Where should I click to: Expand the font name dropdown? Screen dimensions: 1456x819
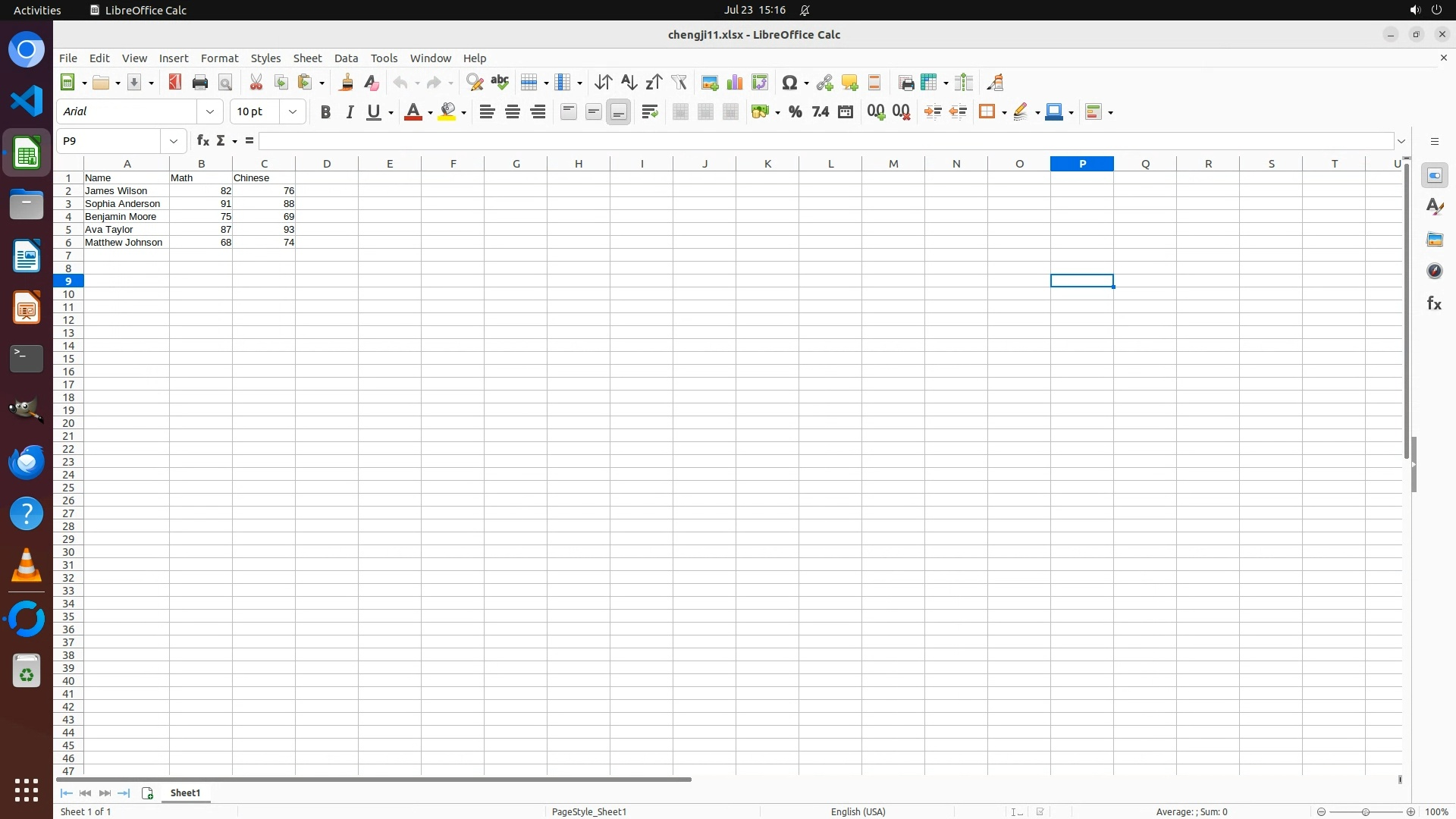pyautogui.click(x=210, y=111)
